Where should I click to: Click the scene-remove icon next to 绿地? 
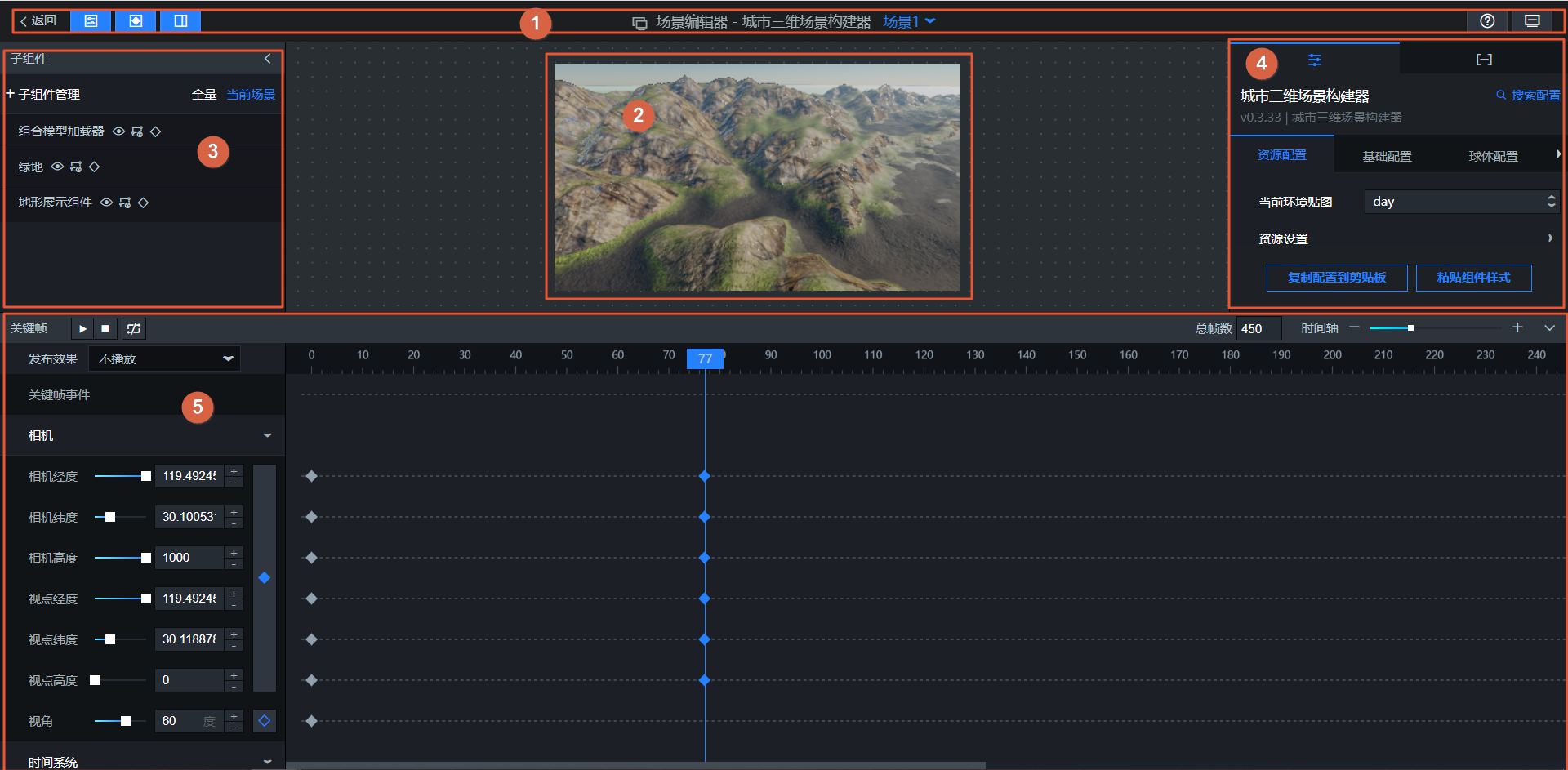(76, 167)
